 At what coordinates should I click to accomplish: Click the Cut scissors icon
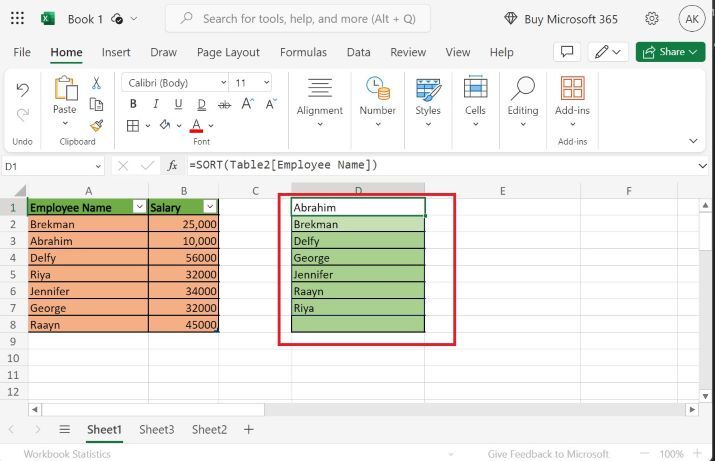pos(96,83)
